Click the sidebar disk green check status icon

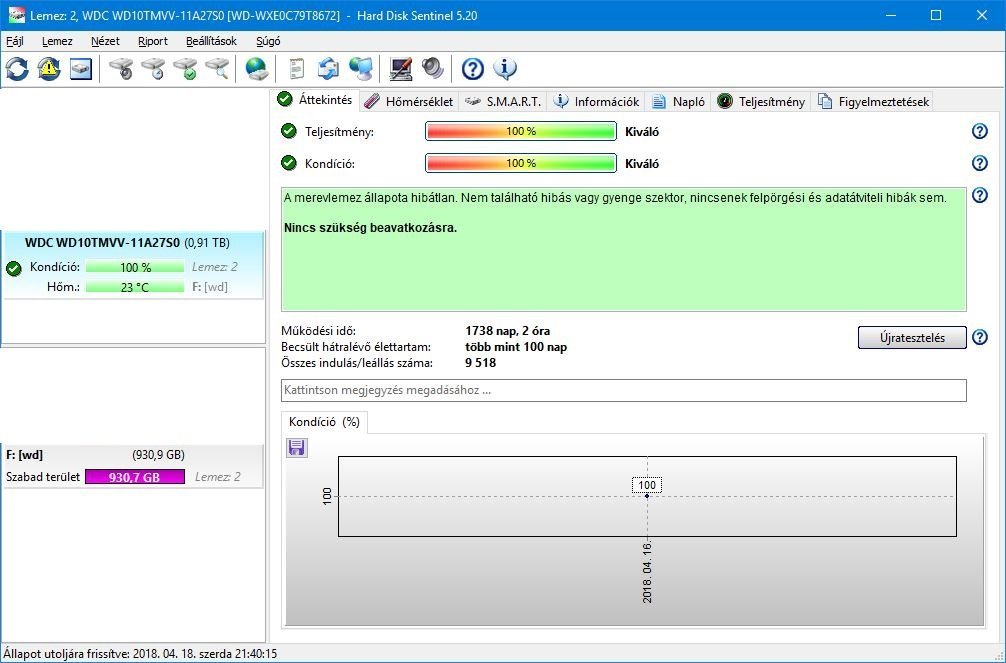point(13,268)
